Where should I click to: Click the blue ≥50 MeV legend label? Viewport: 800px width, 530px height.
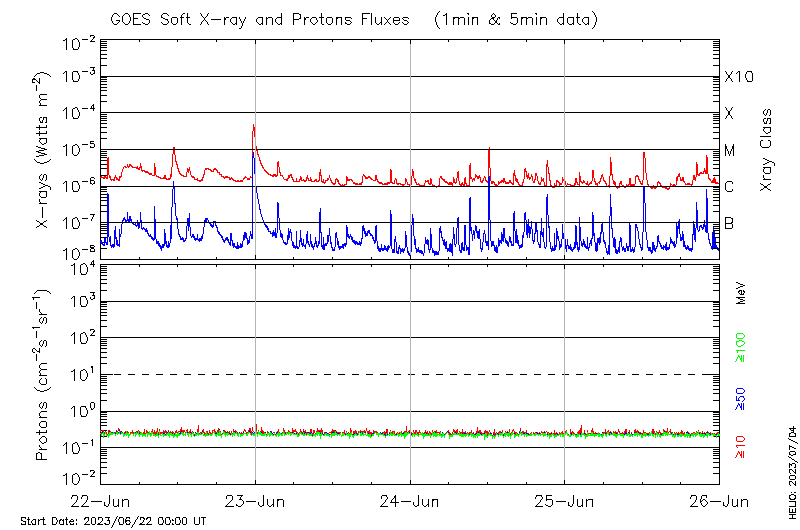(741, 397)
